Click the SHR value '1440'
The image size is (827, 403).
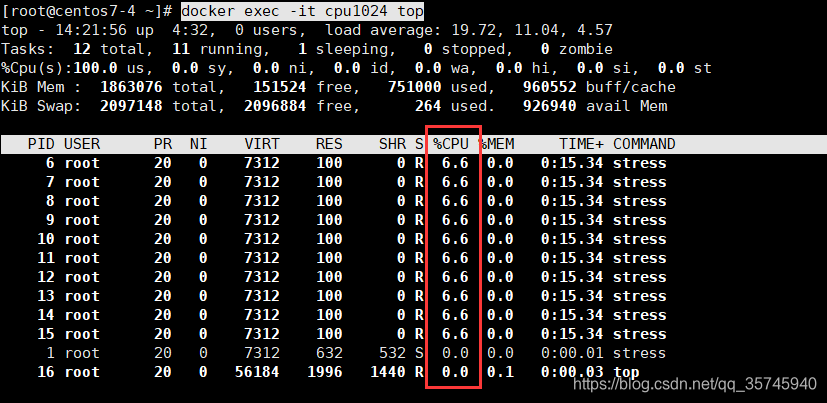pos(388,372)
